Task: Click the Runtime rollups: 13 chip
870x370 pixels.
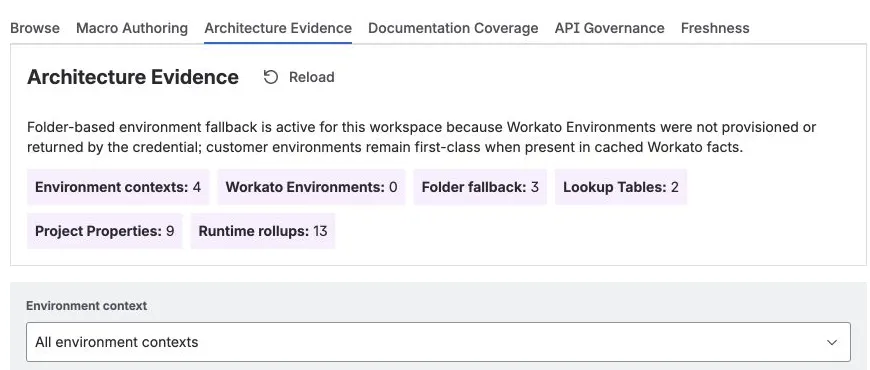Action: tap(263, 231)
